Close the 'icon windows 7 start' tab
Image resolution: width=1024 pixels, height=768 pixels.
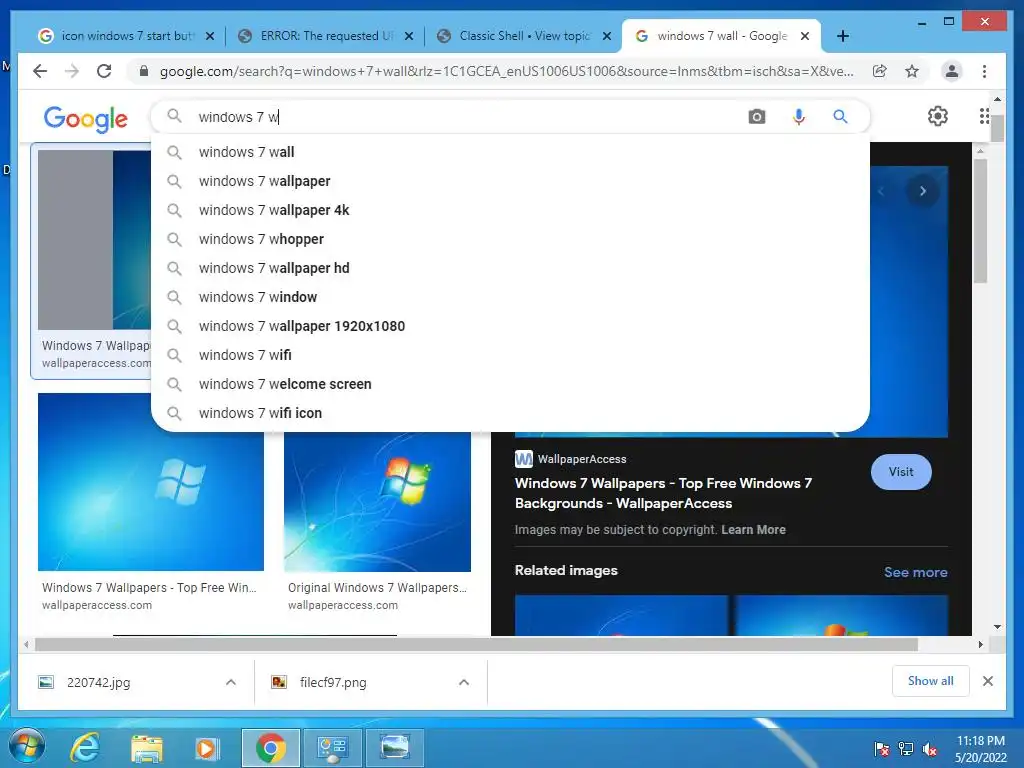(210, 36)
